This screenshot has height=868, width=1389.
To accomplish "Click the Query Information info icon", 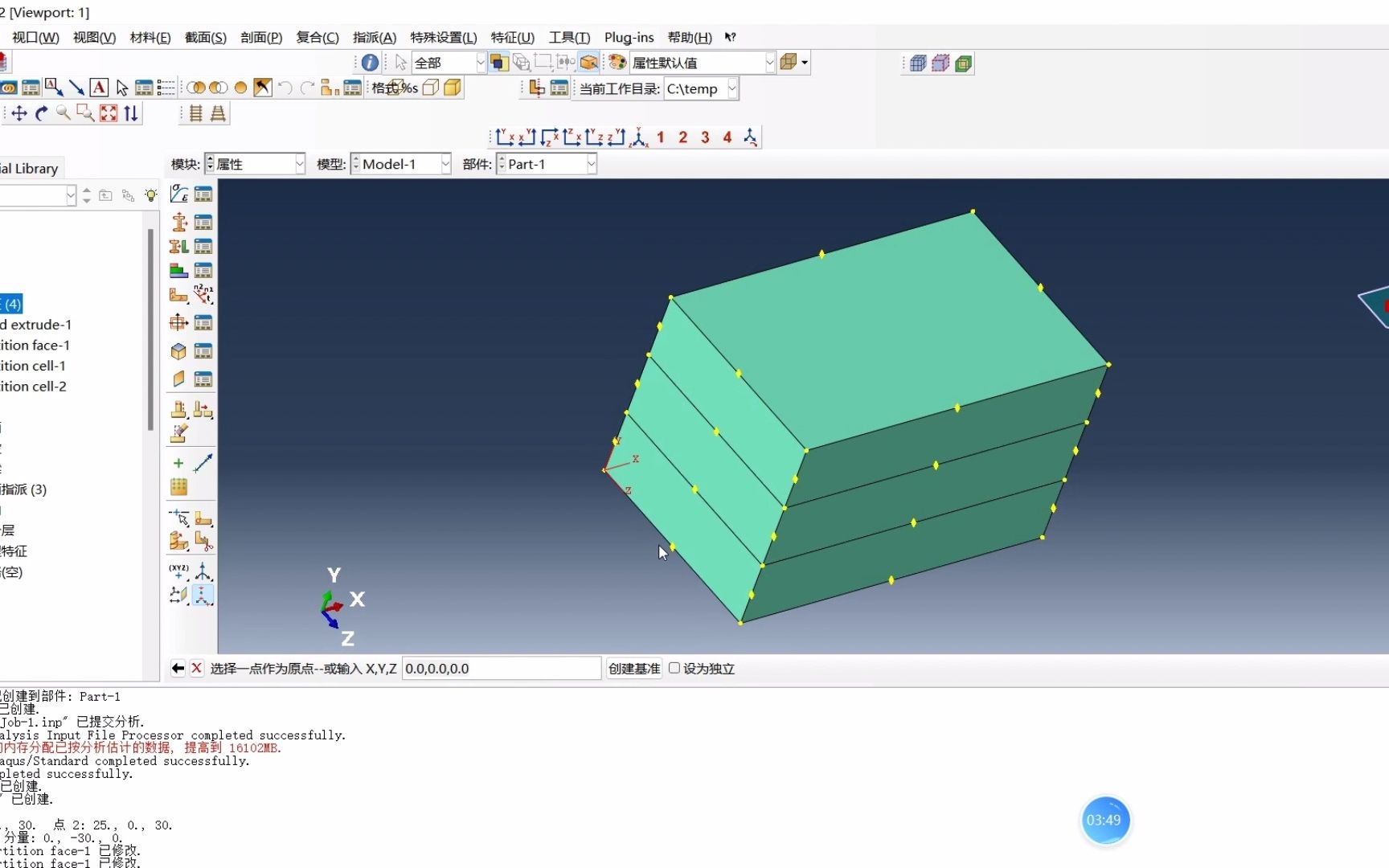I will 369,62.
